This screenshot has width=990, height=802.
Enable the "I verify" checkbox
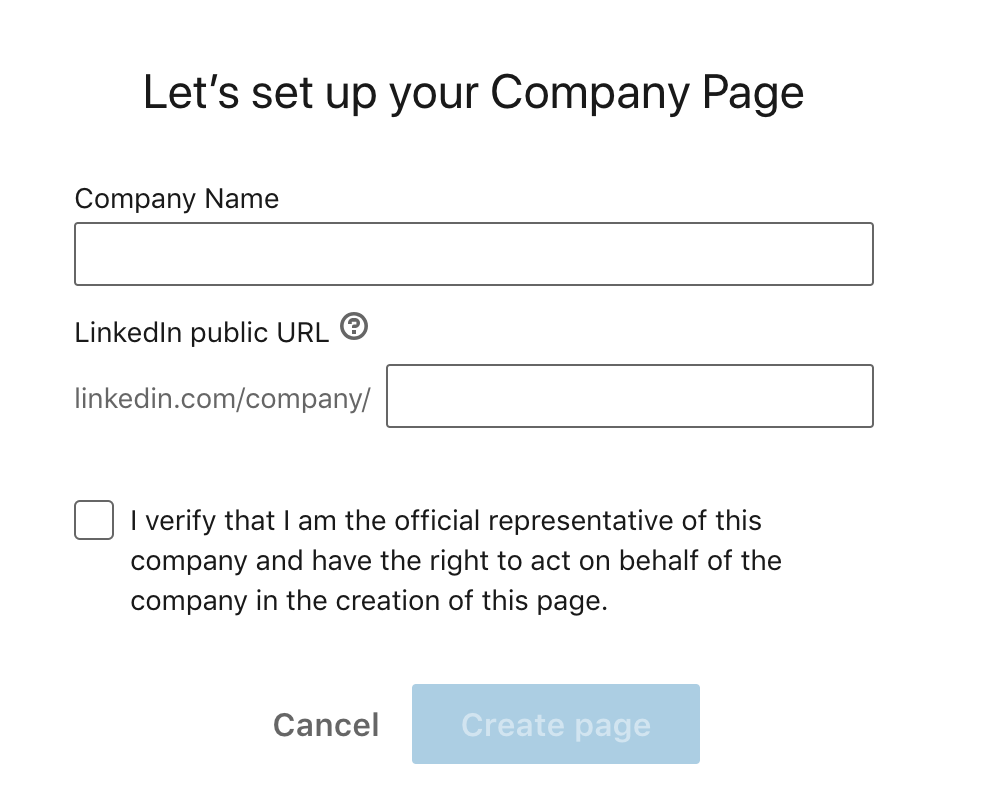coord(94,520)
